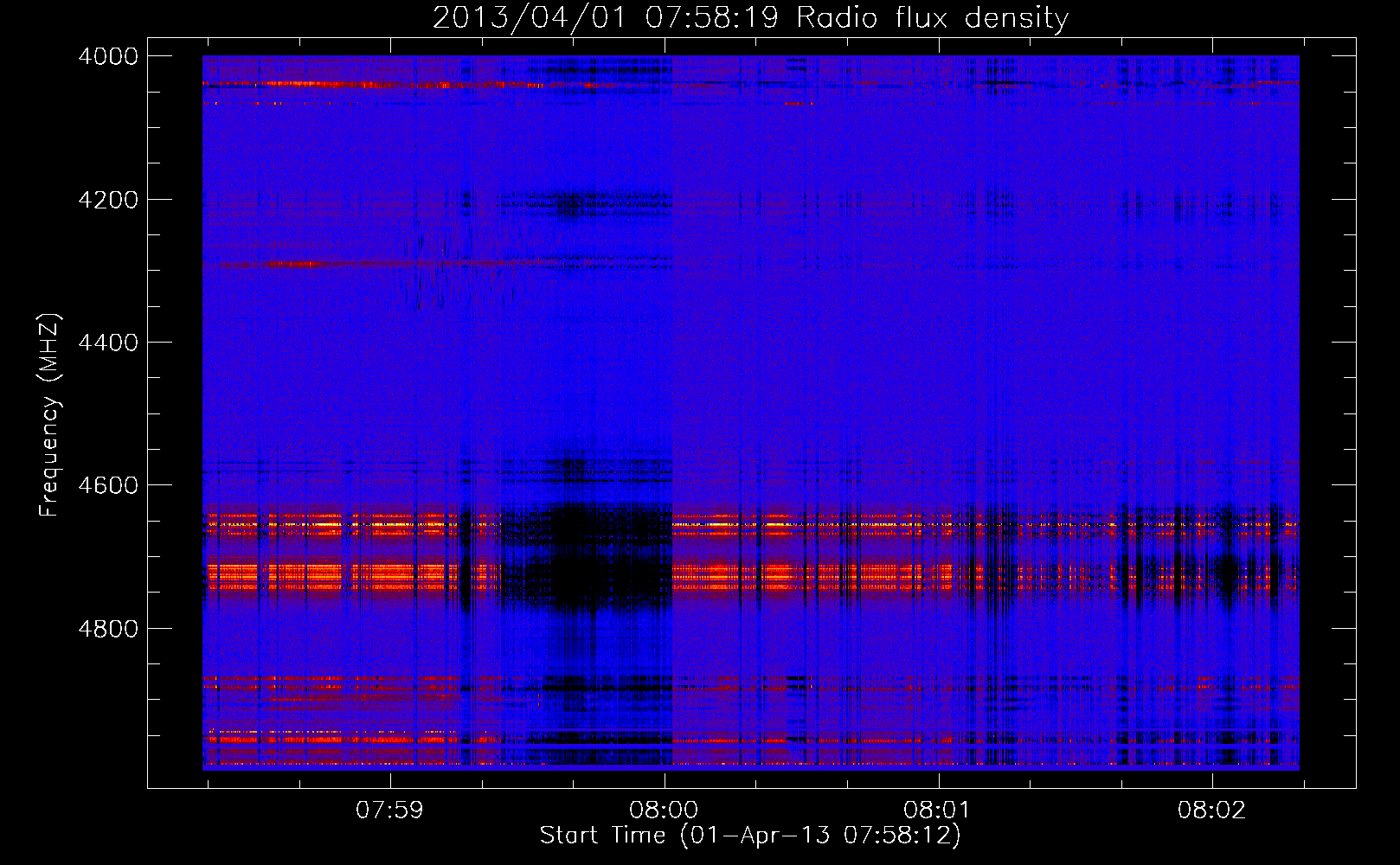Click the 'Start Time (01-Apr-13 07:58:12)' label
This screenshot has width=1400, height=865.
click(x=750, y=836)
